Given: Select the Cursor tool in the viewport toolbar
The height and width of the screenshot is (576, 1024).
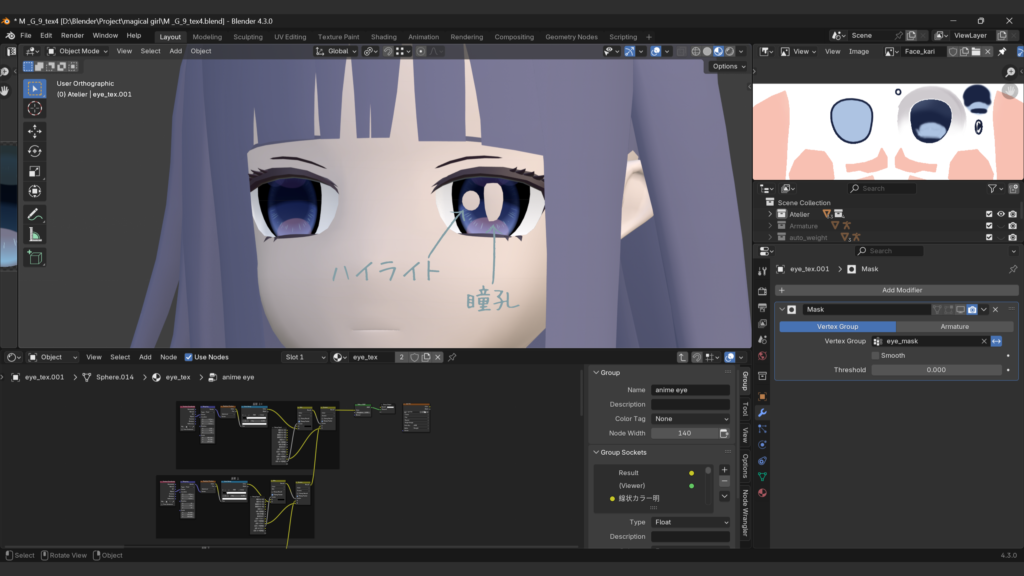Looking at the screenshot, I should [35, 109].
